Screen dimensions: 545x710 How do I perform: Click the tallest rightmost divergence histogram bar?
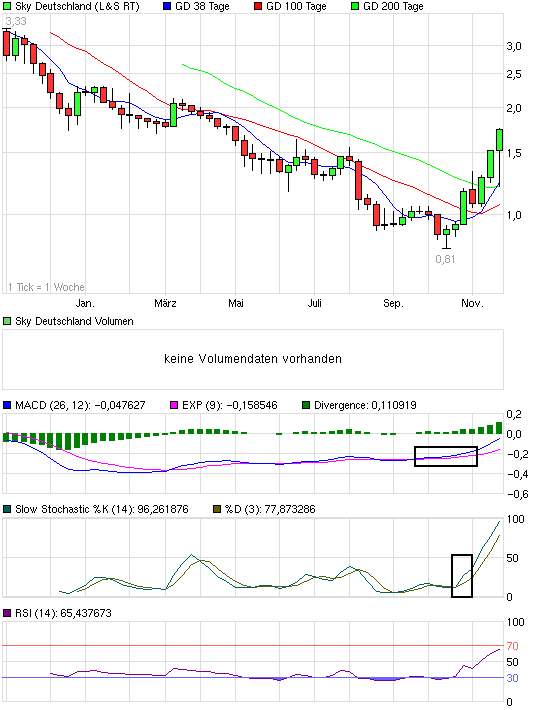499,428
